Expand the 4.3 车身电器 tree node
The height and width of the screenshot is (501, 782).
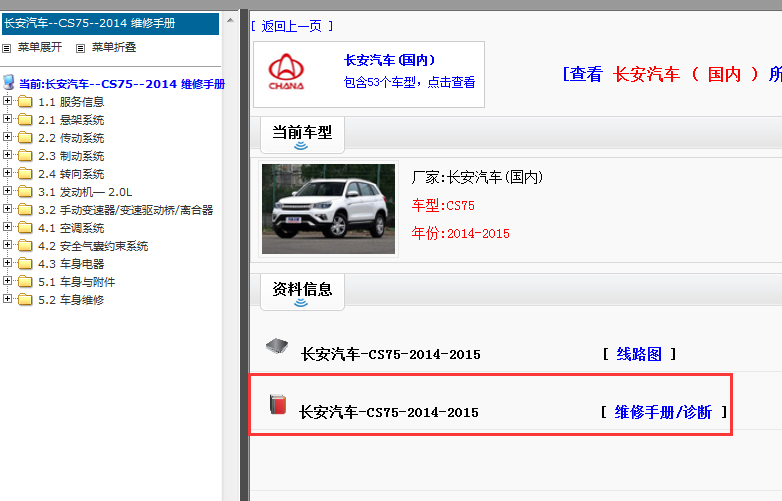click(x=7, y=263)
